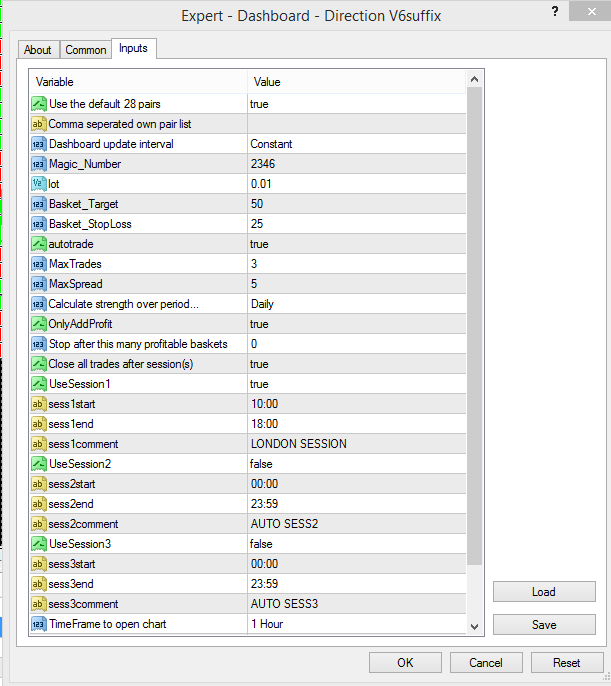The height and width of the screenshot is (686, 611).
Task: Select the Basket_Target value 50
Action: pos(356,204)
